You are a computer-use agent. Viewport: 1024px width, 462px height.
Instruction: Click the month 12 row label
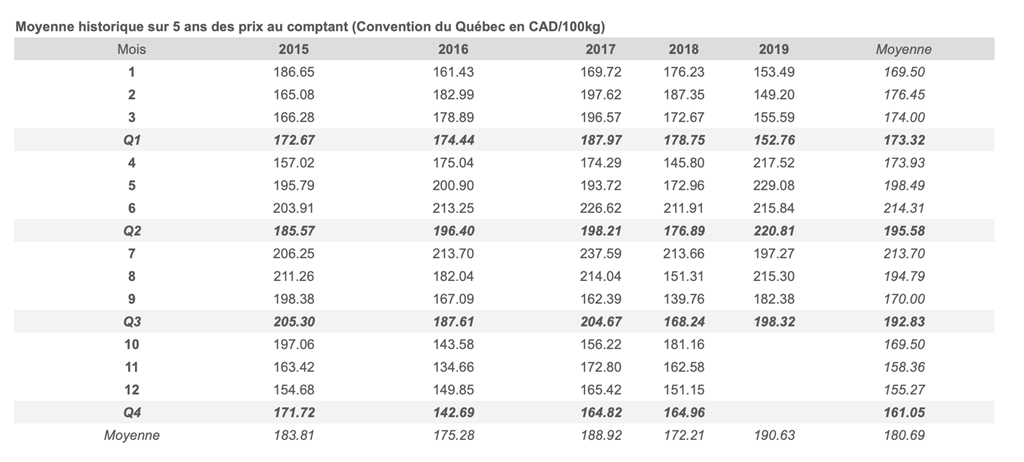pos(131,390)
